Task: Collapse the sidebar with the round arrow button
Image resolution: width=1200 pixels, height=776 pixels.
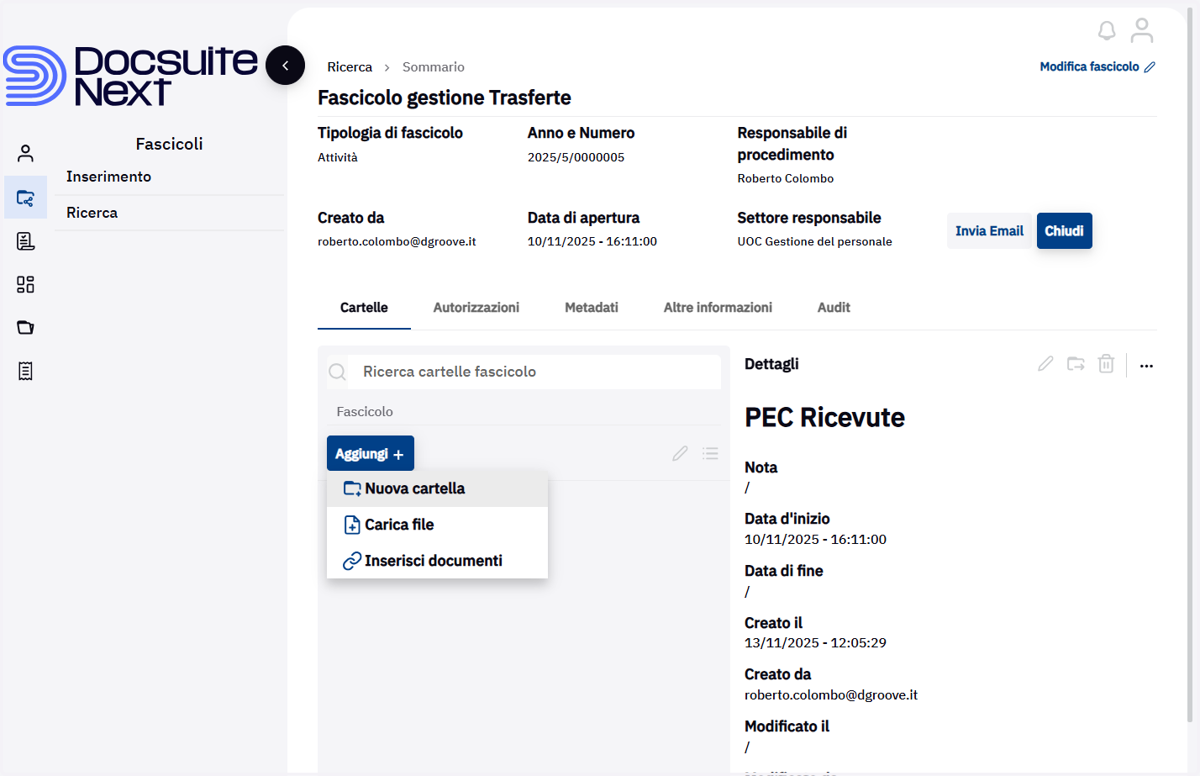Action: pyautogui.click(x=285, y=66)
